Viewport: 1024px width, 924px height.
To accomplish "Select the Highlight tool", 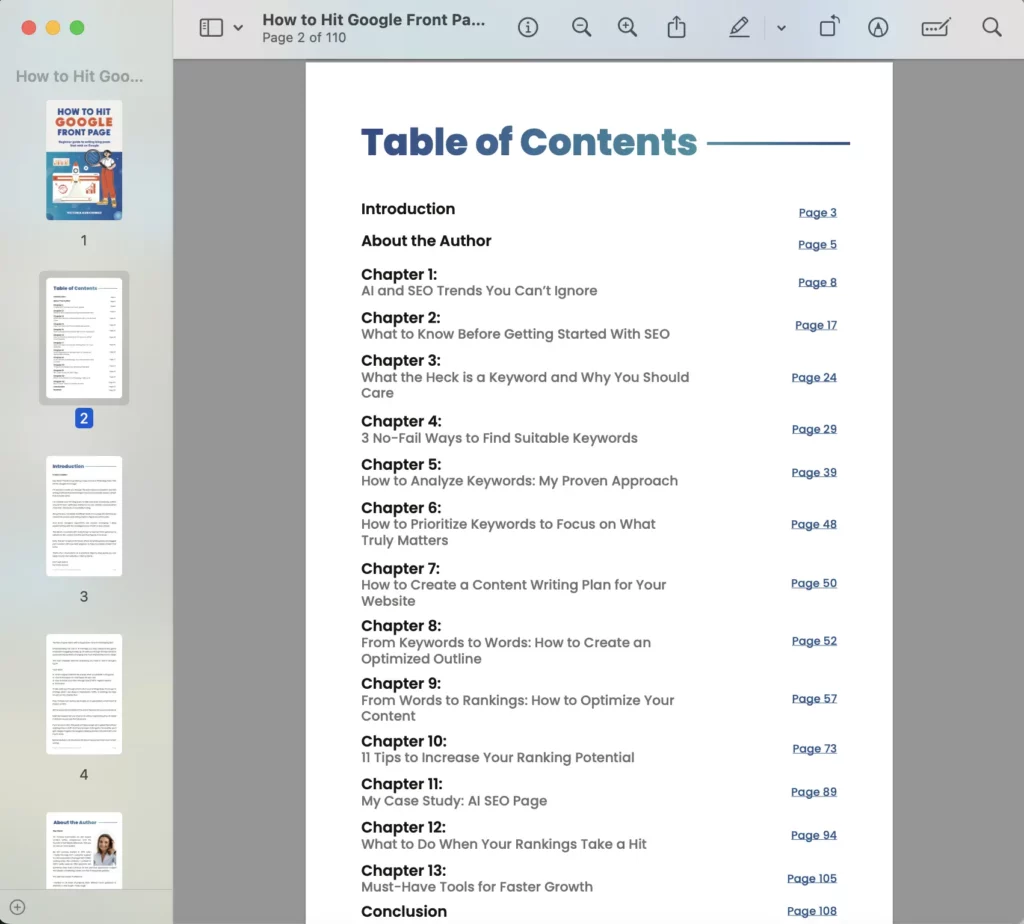I will click(x=739, y=27).
